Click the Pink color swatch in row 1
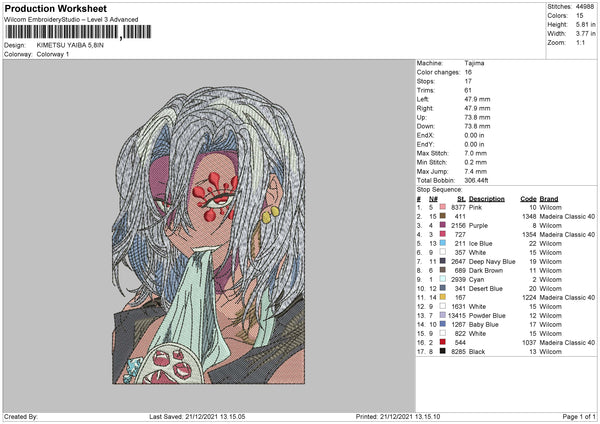Viewport: 600px width, 424px height. pyautogui.click(x=443, y=207)
